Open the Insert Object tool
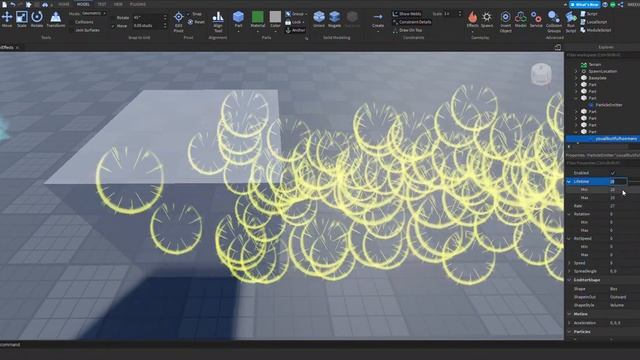The image size is (640, 360). [x=505, y=22]
